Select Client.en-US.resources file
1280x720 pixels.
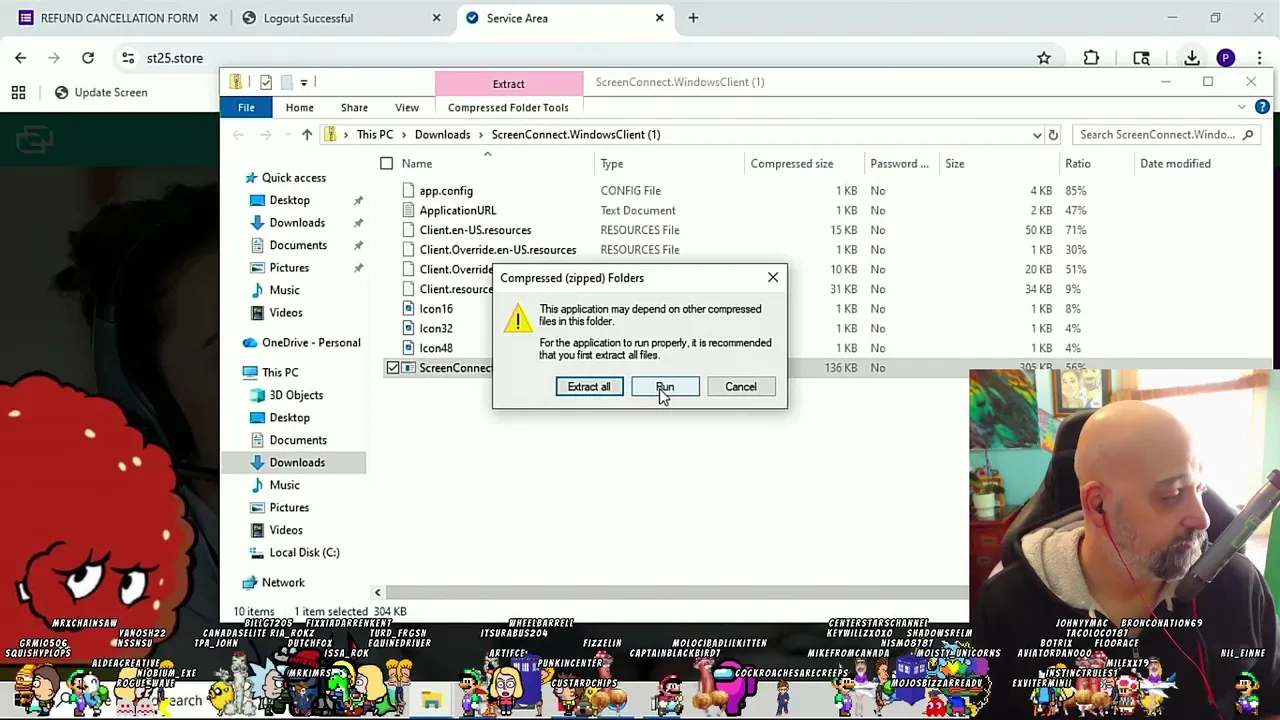[x=475, y=230]
